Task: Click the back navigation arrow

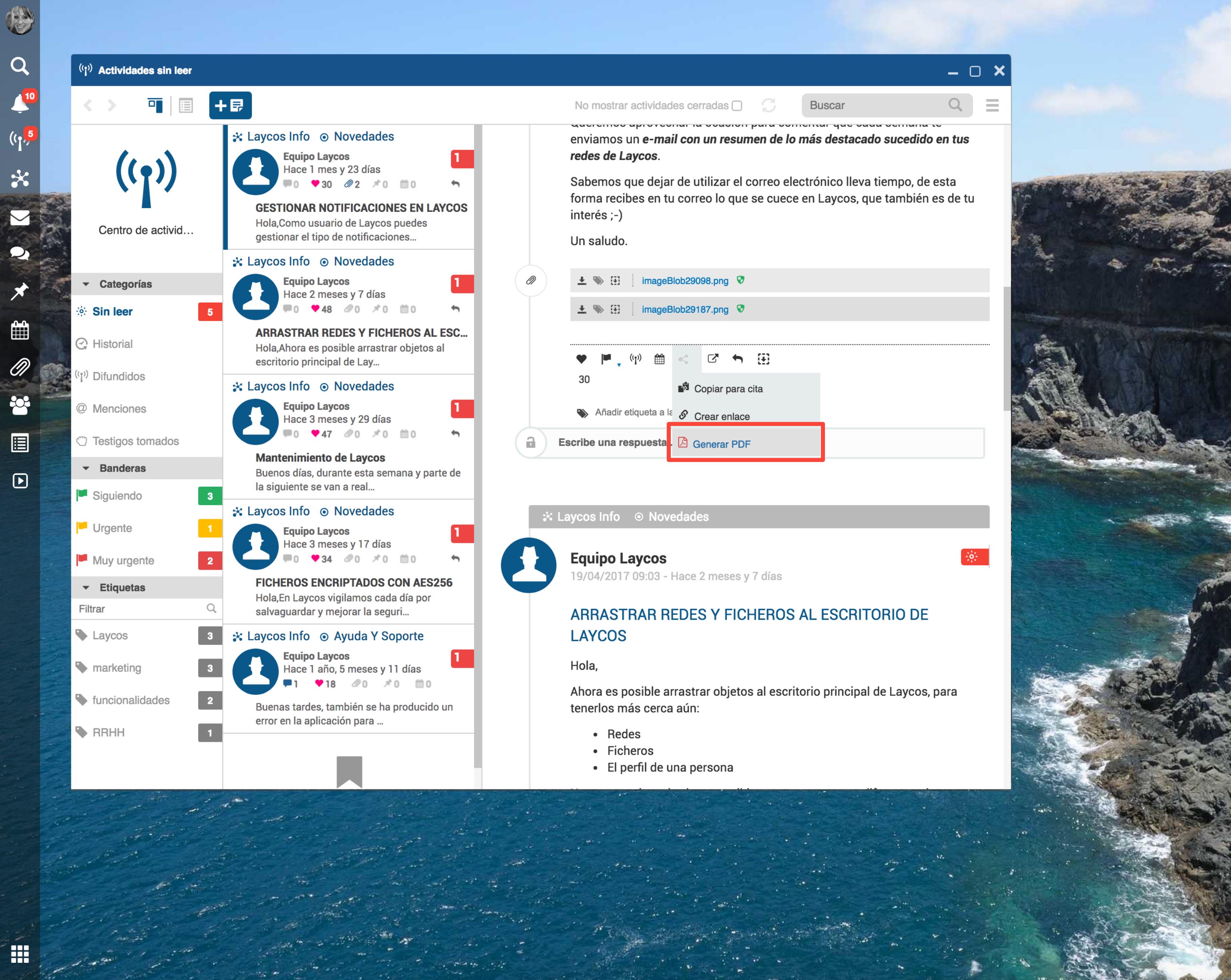Action: (x=88, y=105)
